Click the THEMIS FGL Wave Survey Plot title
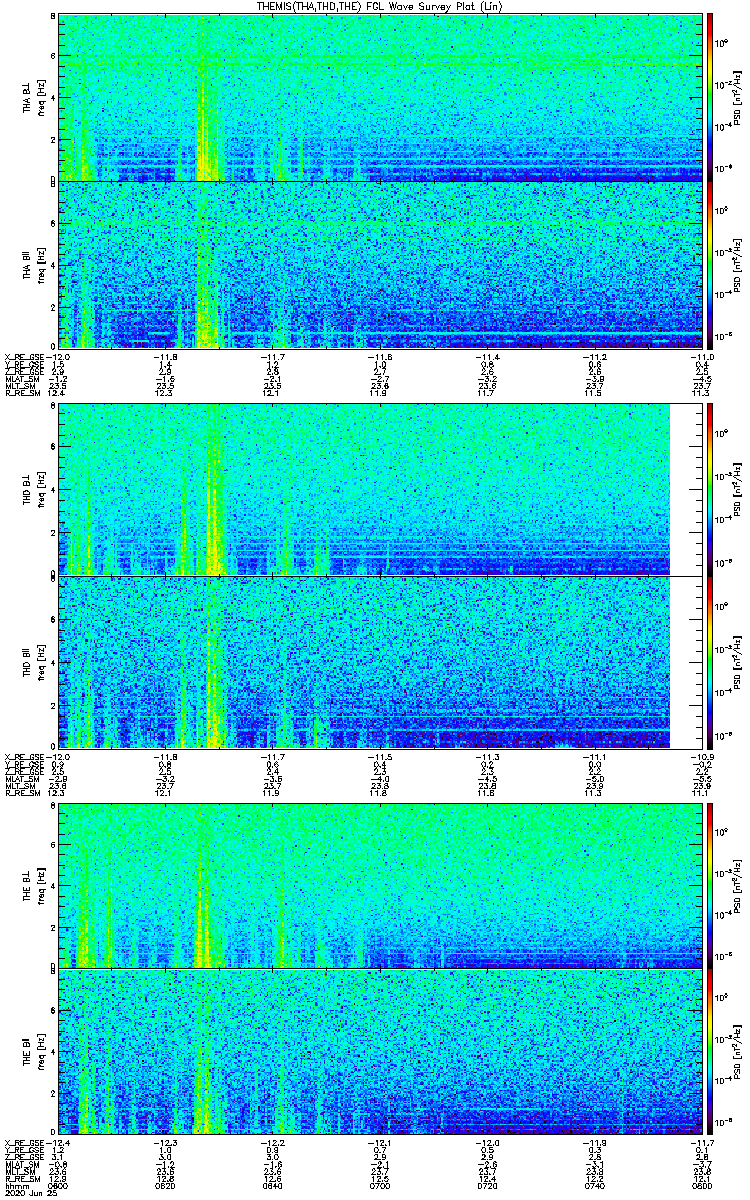The height and width of the screenshot is (1200, 750). tap(381, 7)
